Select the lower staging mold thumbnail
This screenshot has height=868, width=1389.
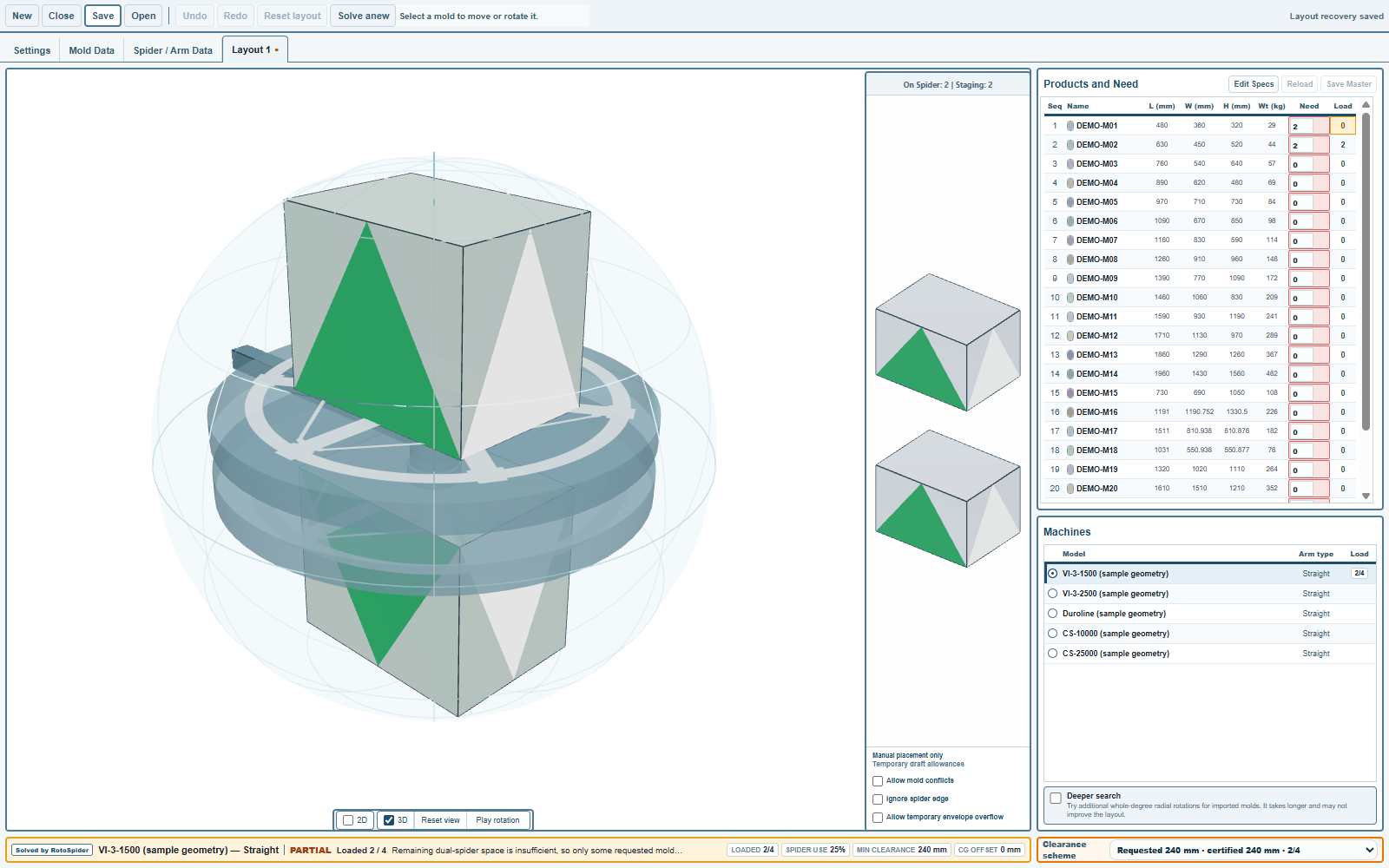[x=947, y=498]
